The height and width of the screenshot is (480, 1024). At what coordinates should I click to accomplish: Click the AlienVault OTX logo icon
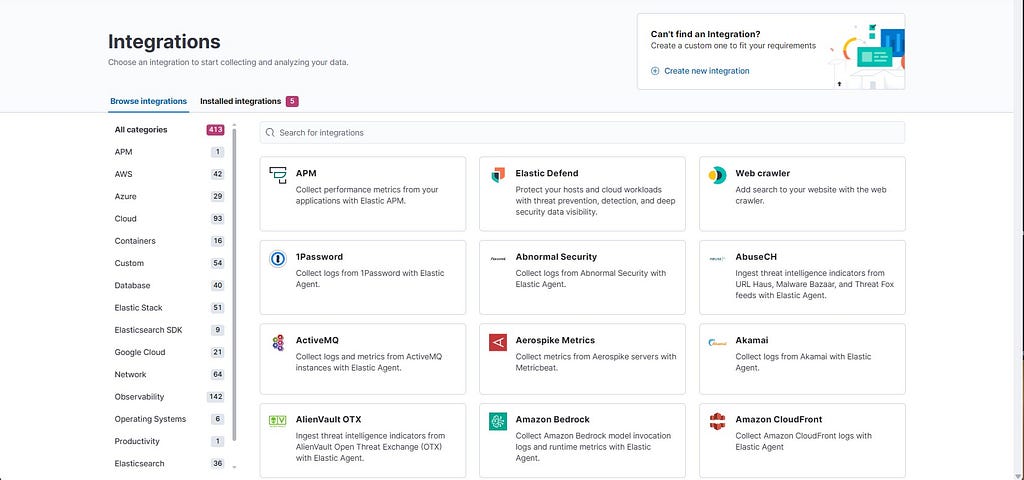[278, 421]
